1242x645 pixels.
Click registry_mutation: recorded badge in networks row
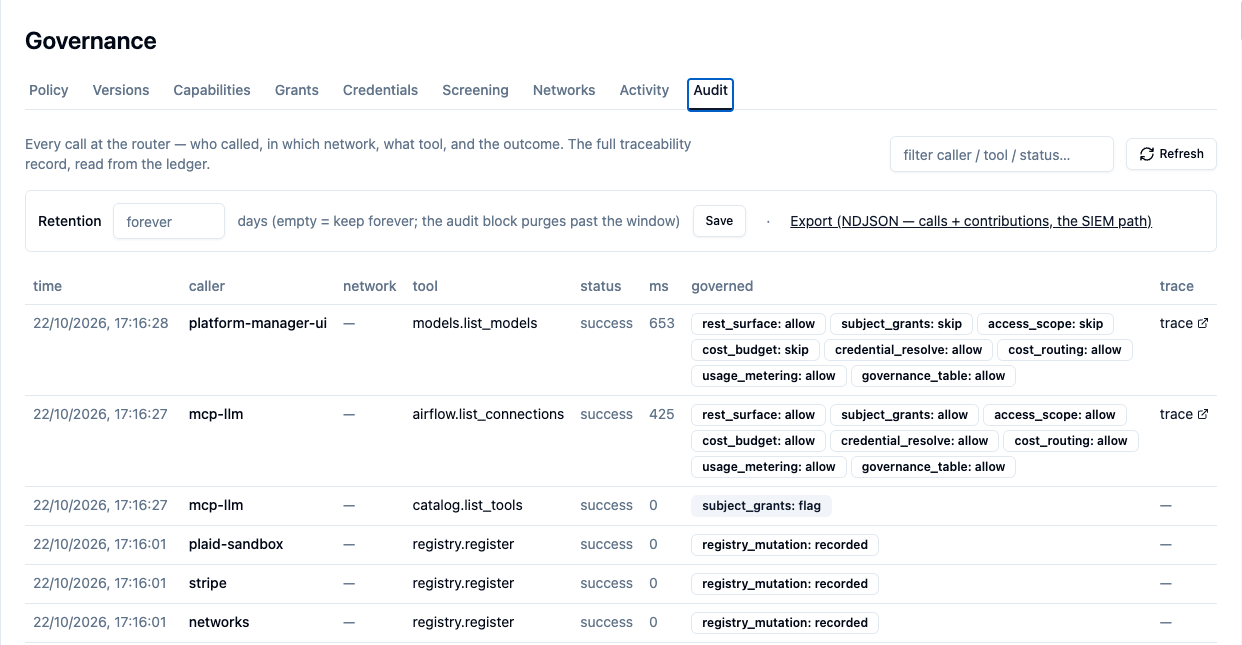(785, 623)
